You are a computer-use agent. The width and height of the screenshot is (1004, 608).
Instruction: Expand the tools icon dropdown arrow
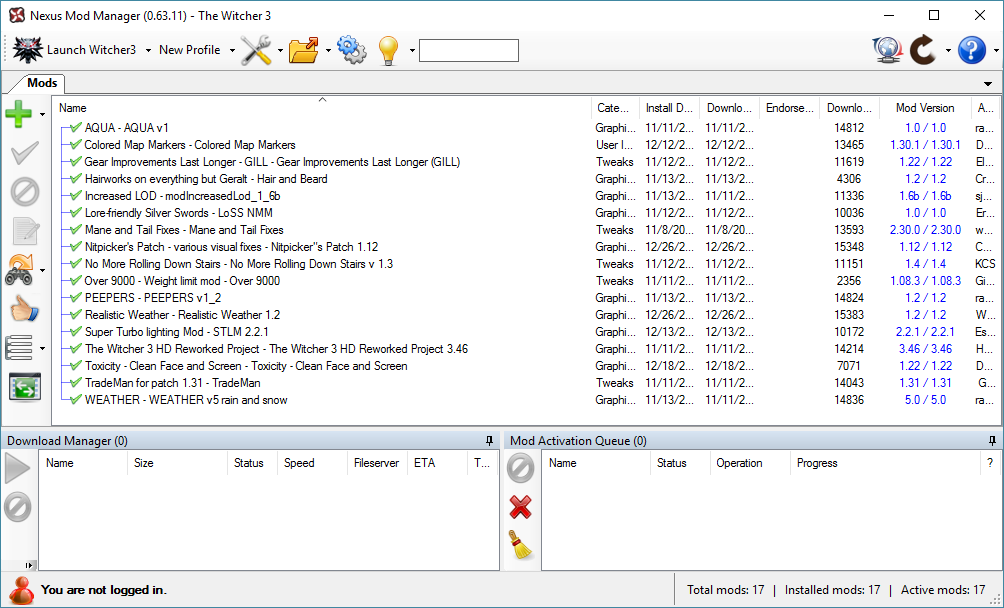click(280, 50)
